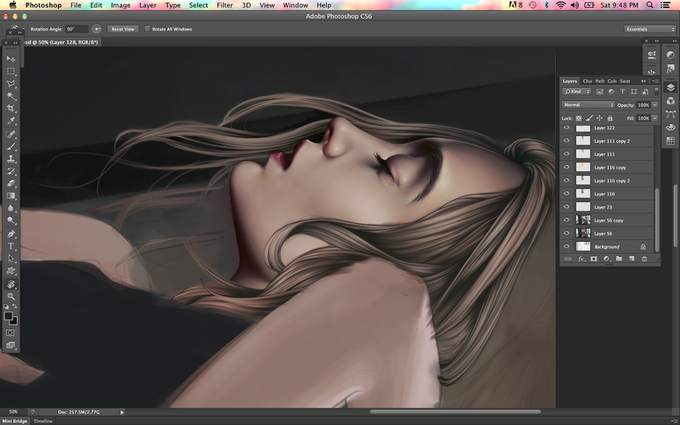
Task: Open the Fill slider dropdown
Action: click(x=655, y=118)
